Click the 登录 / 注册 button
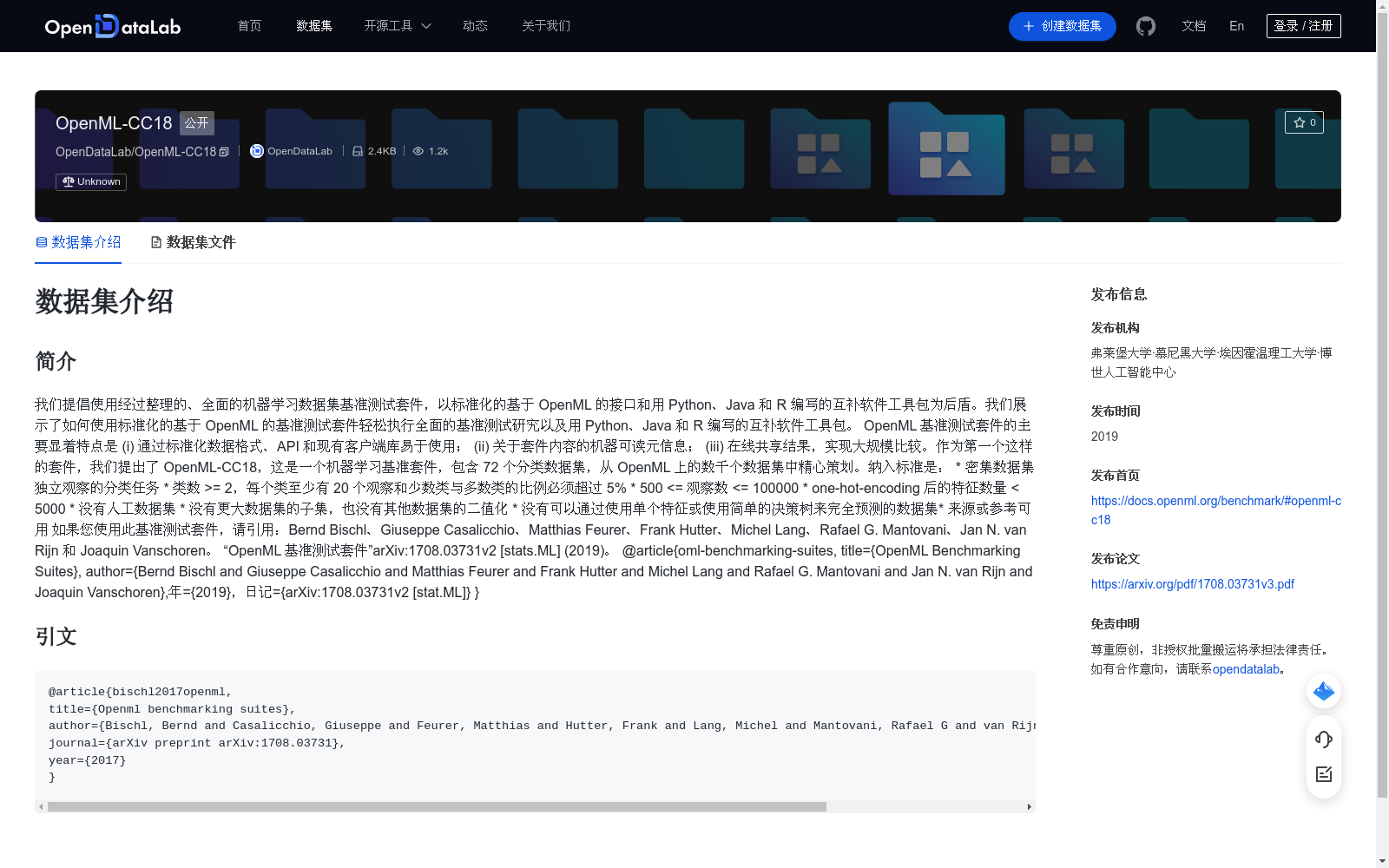 click(x=1303, y=26)
